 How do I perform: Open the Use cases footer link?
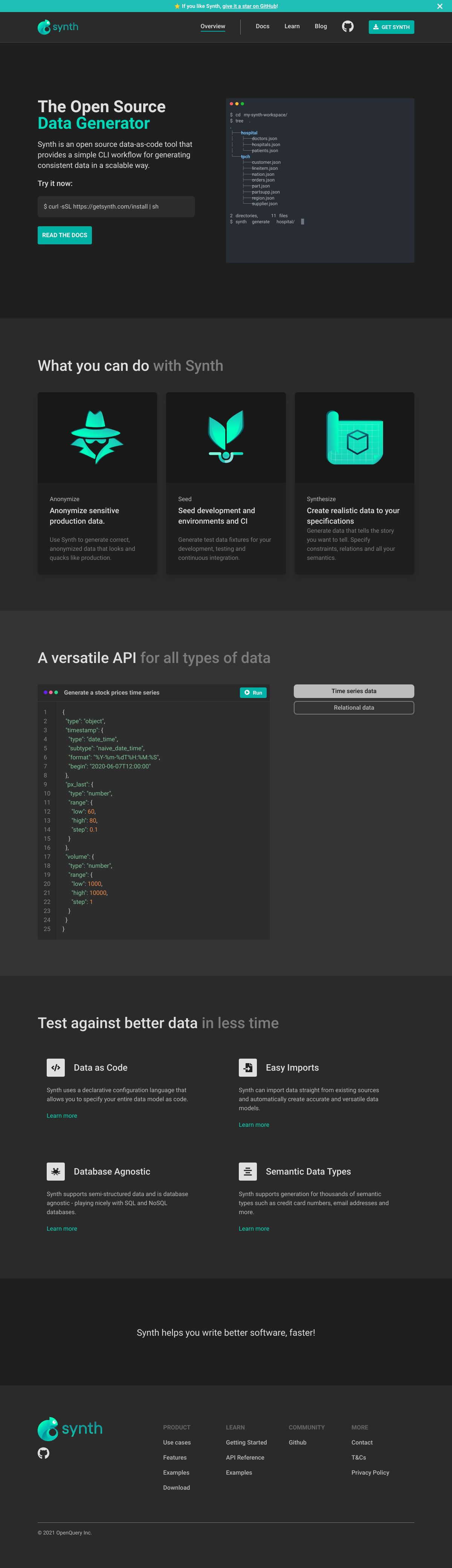coord(177,1443)
